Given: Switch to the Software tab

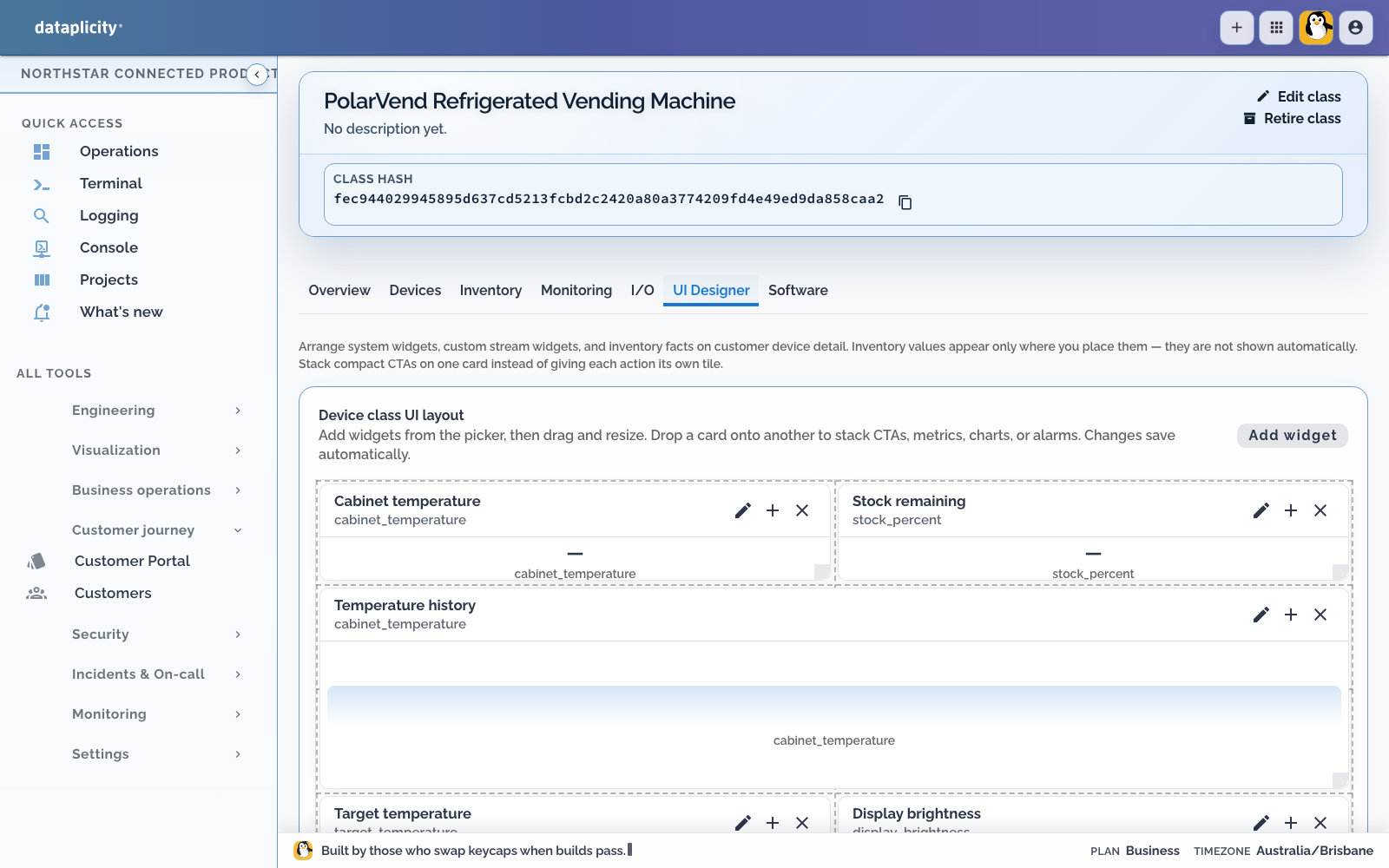Looking at the screenshot, I should point(798,290).
